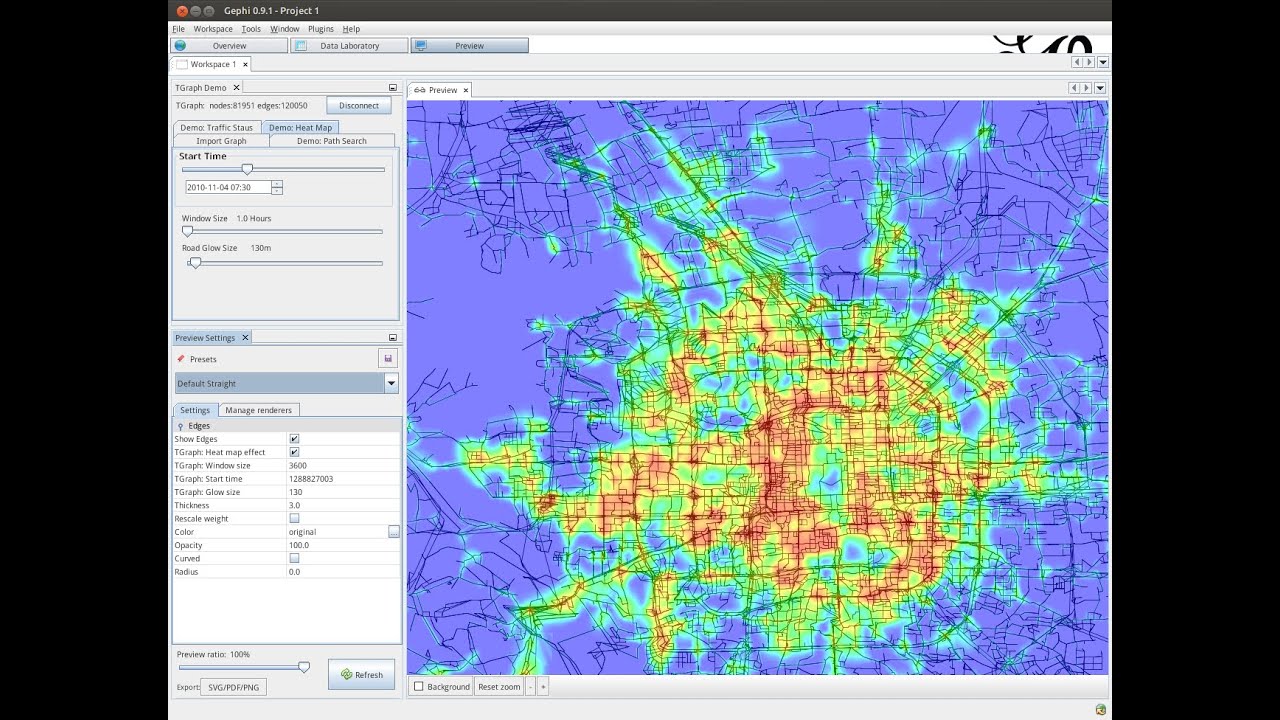
Task: Zoom out with the minus button
Action: [530, 687]
